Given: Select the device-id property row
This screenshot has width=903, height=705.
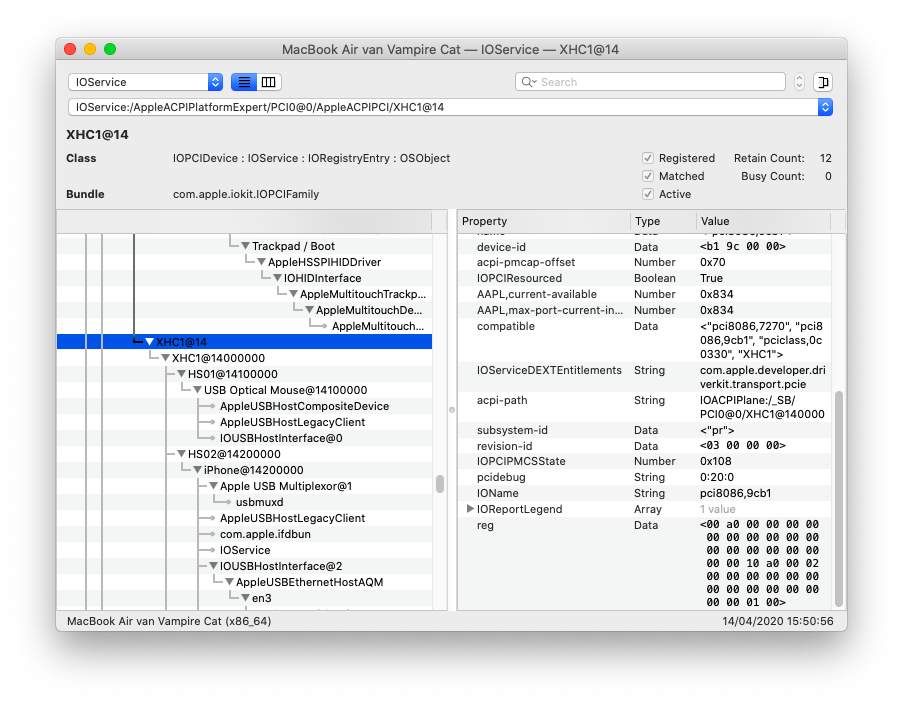Looking at the screenshot, I should pos(645,247).
